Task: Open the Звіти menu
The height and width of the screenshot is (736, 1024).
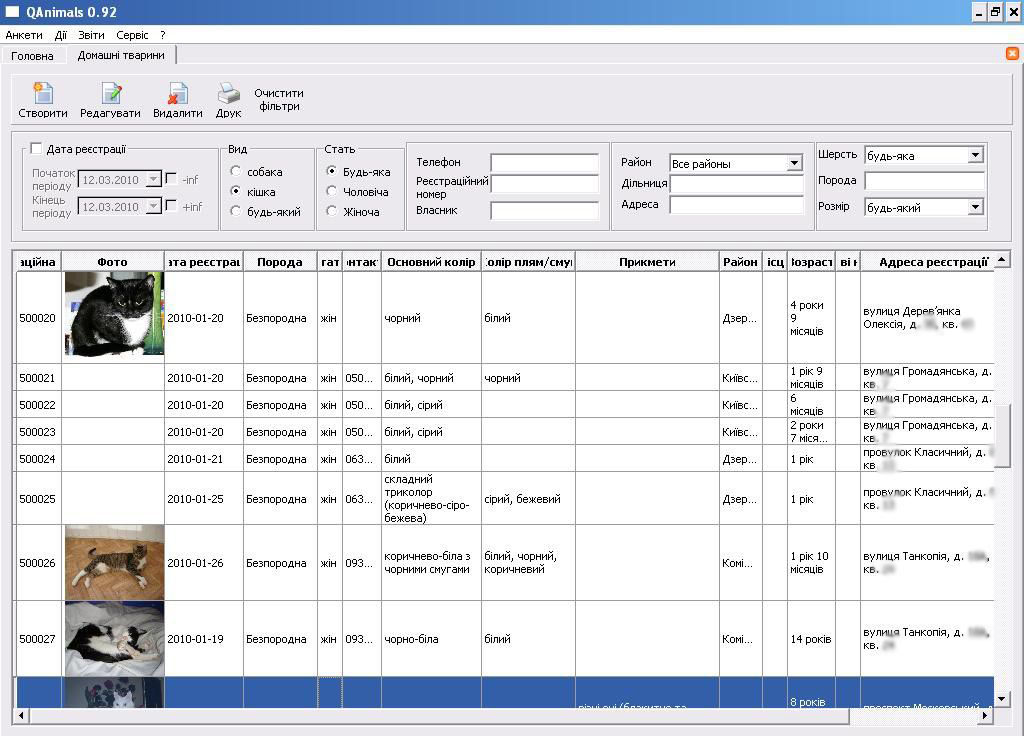Action: coord(91,35)
